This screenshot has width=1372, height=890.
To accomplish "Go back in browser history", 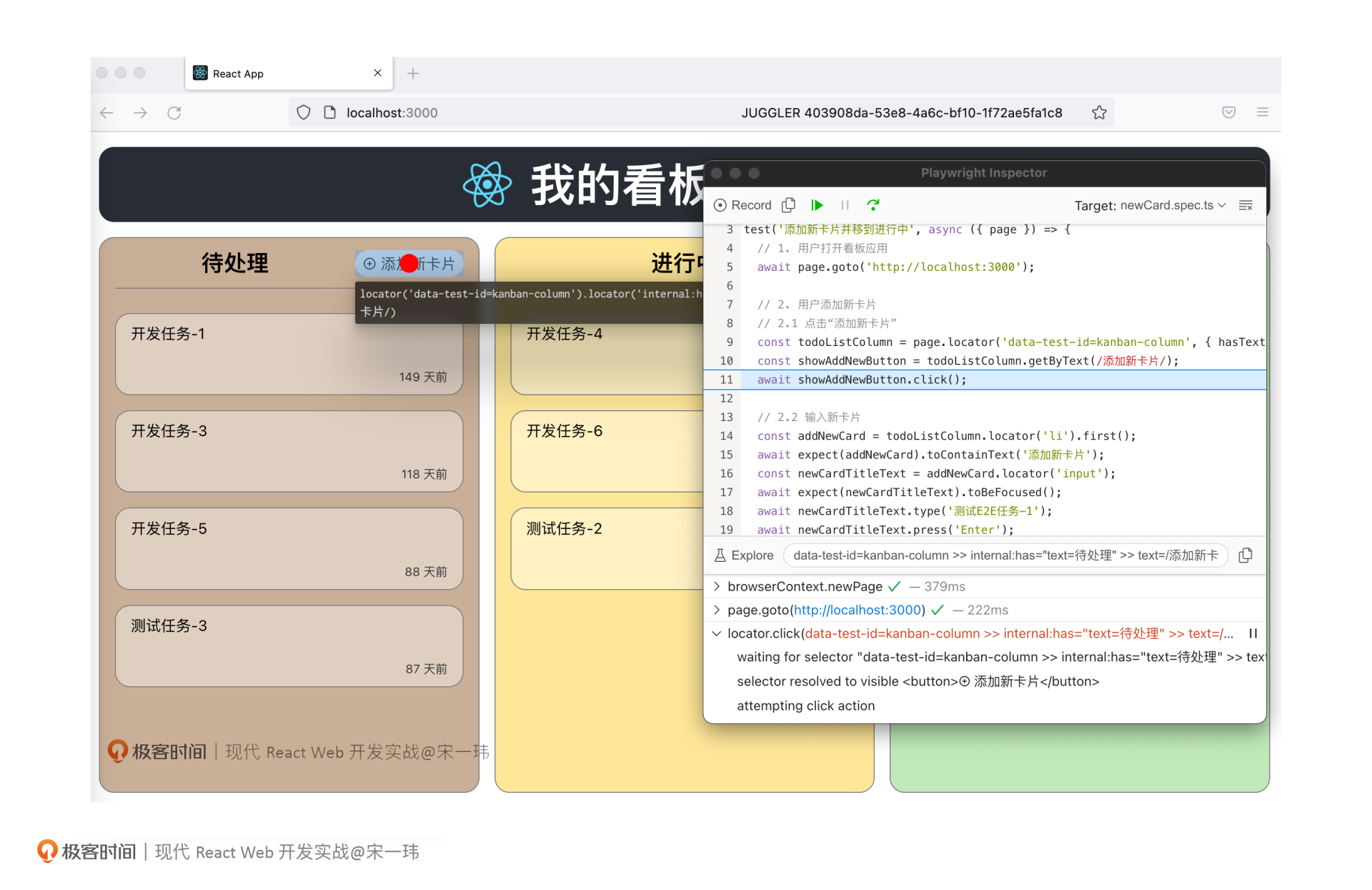I will (x=106, y=113).
